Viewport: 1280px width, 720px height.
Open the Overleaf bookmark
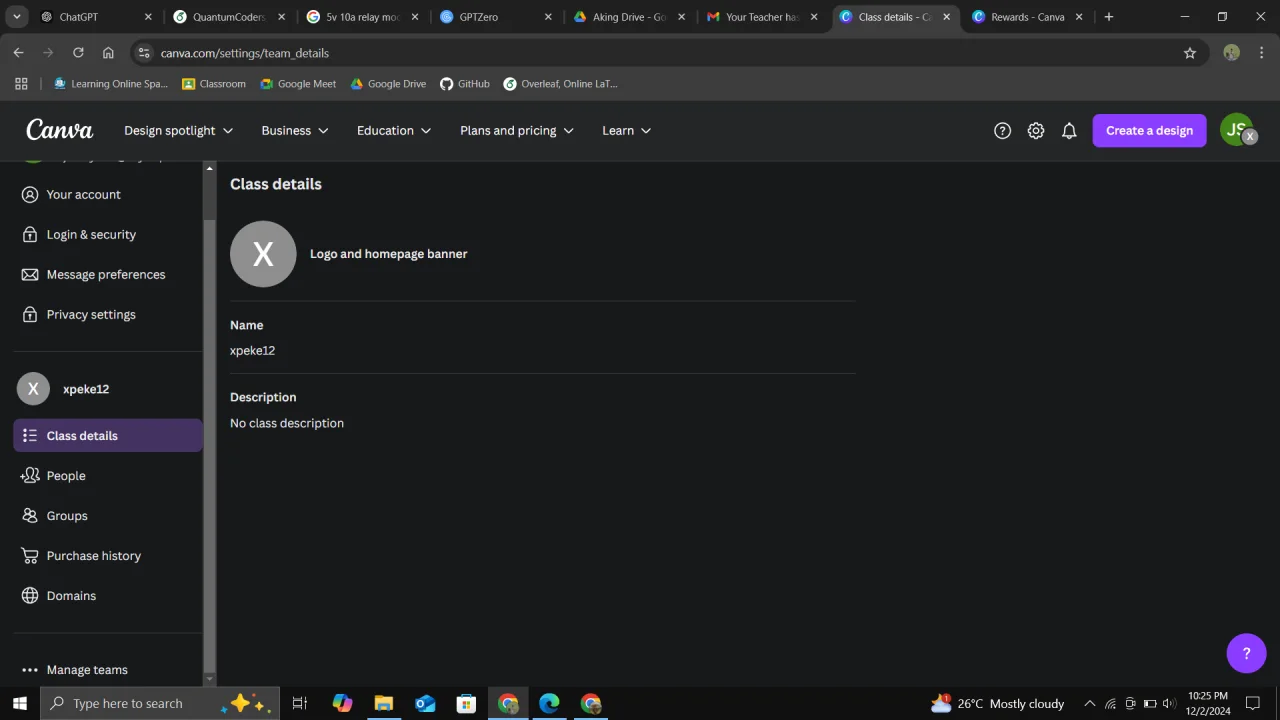tap(561, 84)
